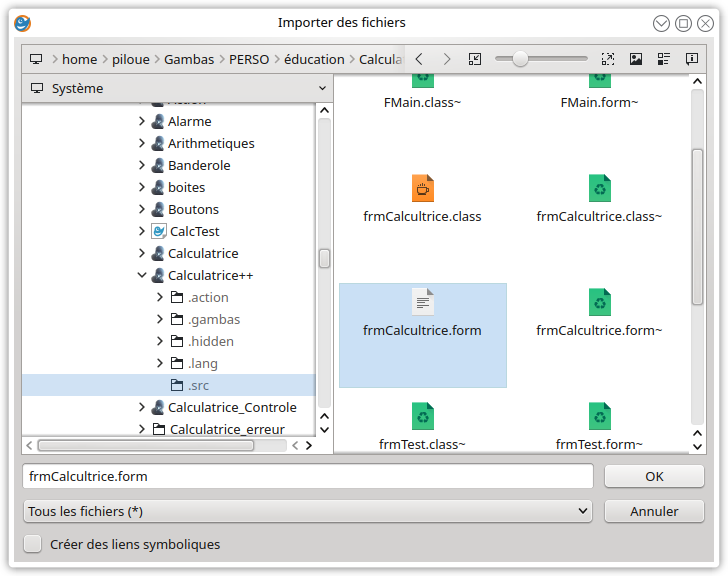
Task: Expand the .lang subfolder
Action: 160,363
